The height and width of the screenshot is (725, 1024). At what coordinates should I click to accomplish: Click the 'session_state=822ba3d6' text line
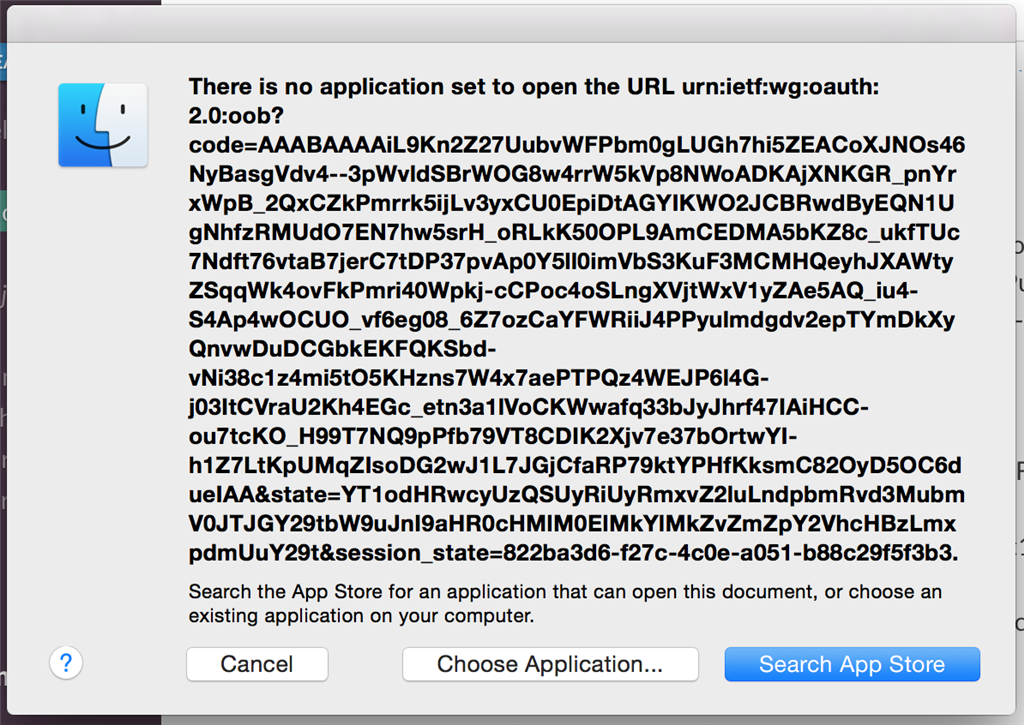click(573, 553)
